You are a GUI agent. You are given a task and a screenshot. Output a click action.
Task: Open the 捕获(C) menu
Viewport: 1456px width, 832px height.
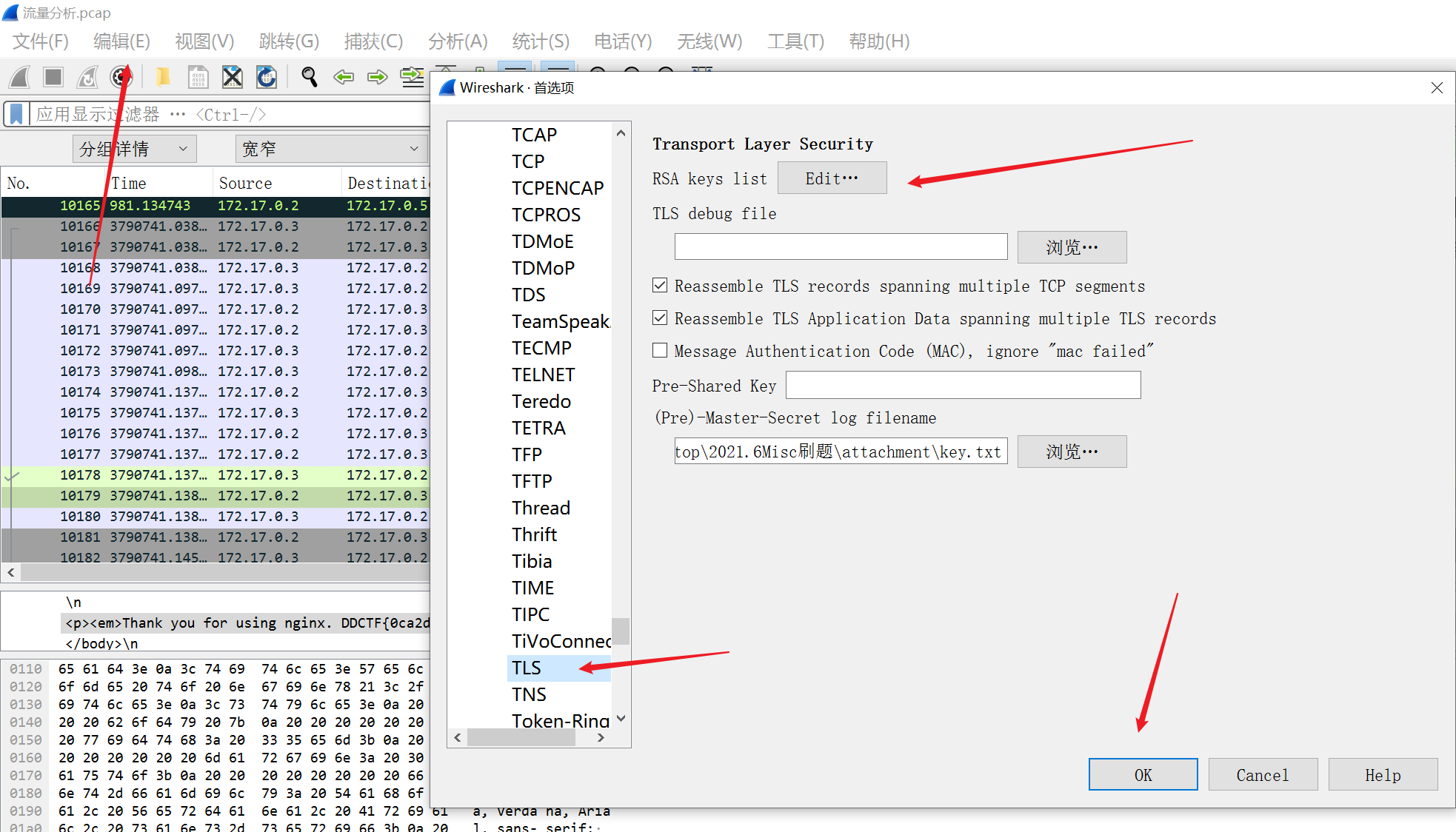pos(373,41)
